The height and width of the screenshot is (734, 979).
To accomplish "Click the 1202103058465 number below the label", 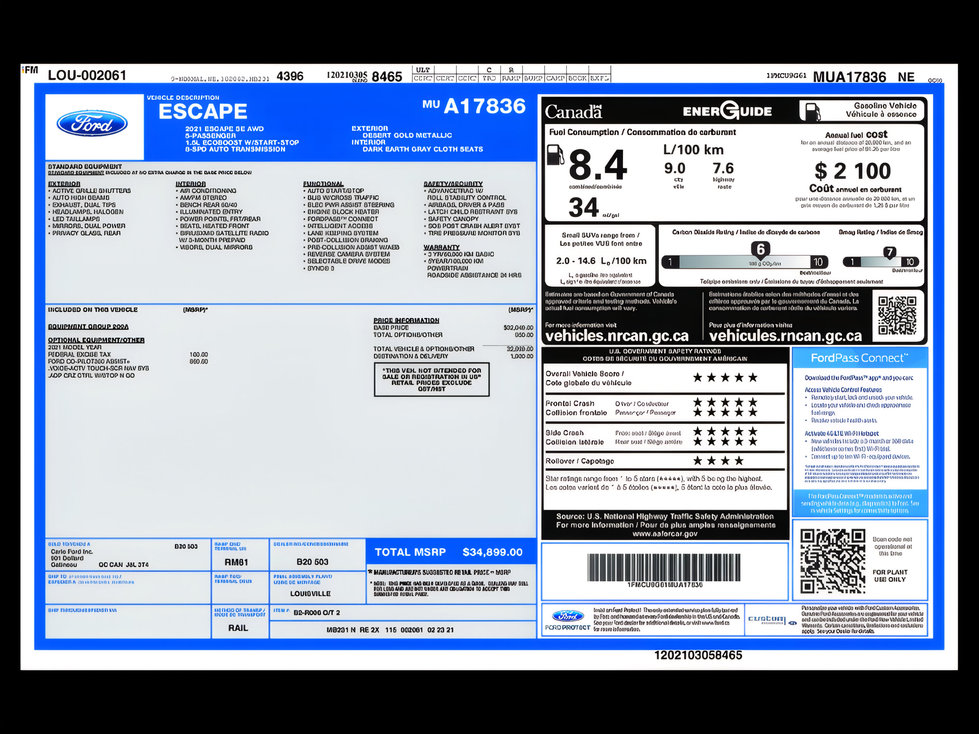I will tap(698, 655).
